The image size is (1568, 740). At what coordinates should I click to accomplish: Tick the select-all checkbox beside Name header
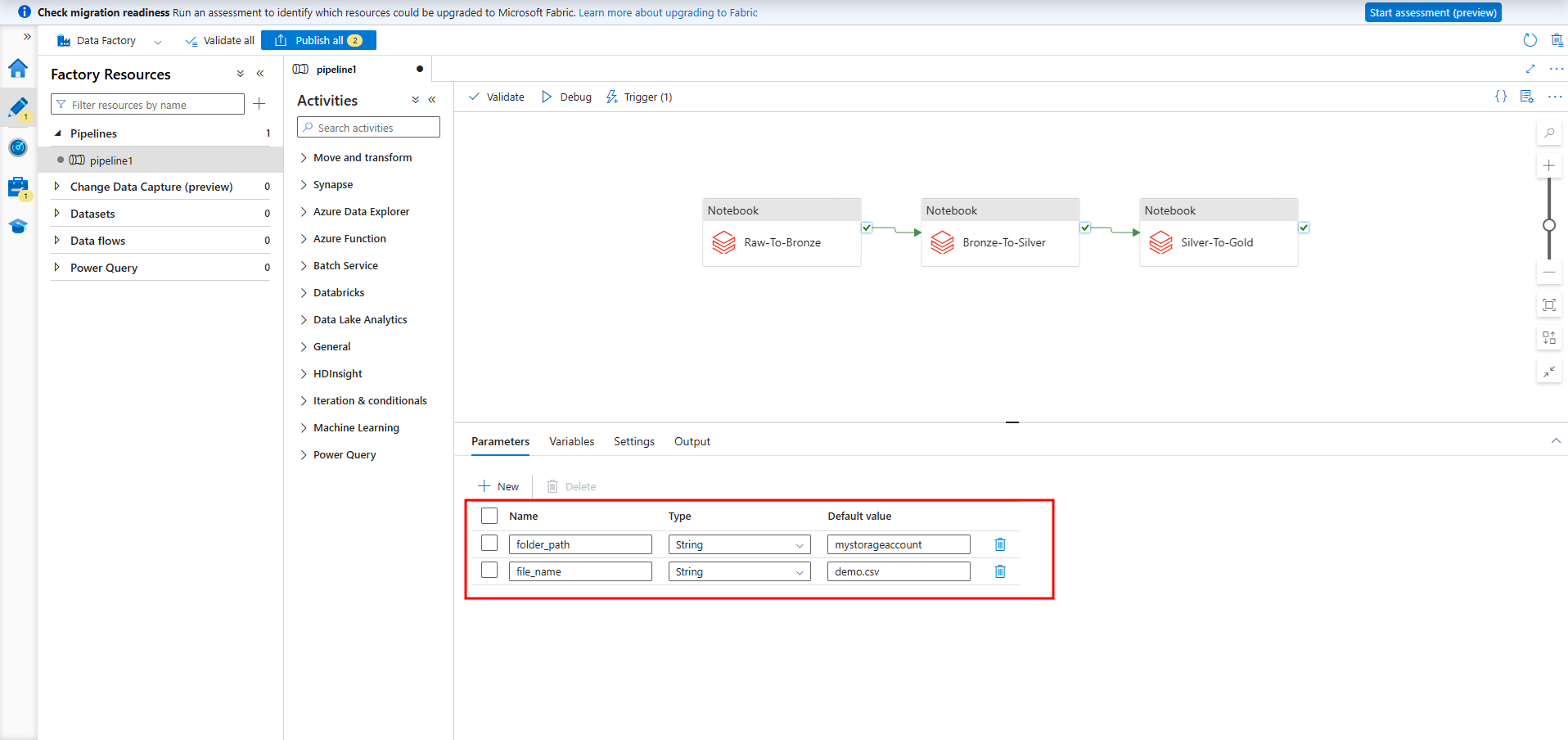click(489, 516)
